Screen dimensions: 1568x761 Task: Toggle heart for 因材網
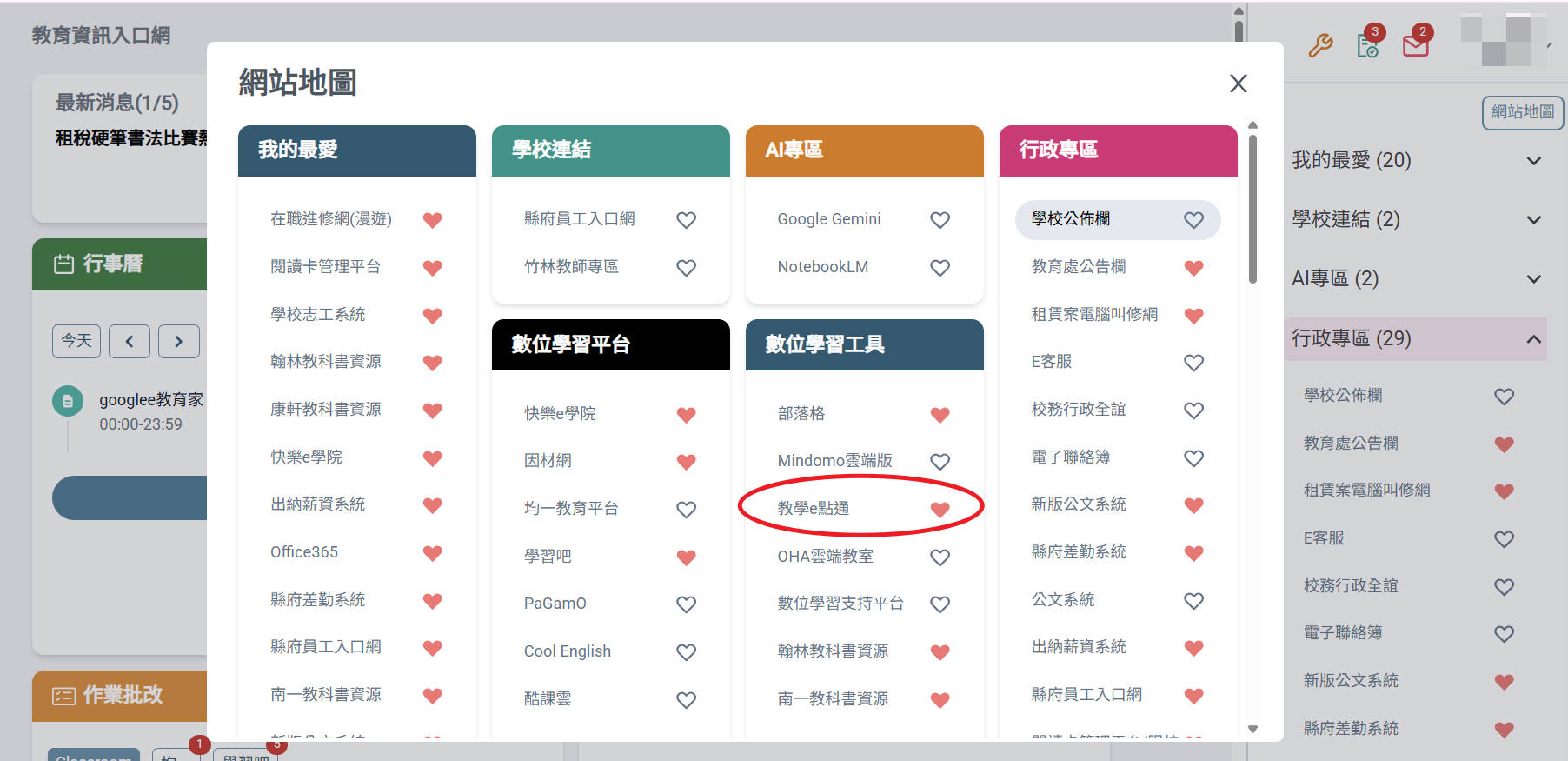[687, 462]
